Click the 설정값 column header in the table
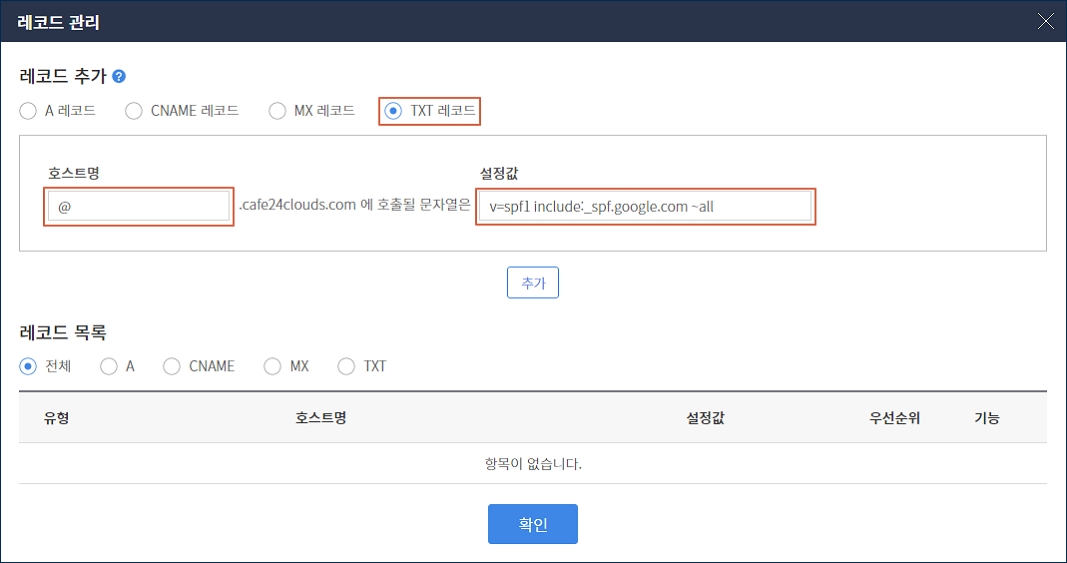Image resolution: width=1067 pixels, height=563 pixels. pyautogui.click(x=704, y=418)
